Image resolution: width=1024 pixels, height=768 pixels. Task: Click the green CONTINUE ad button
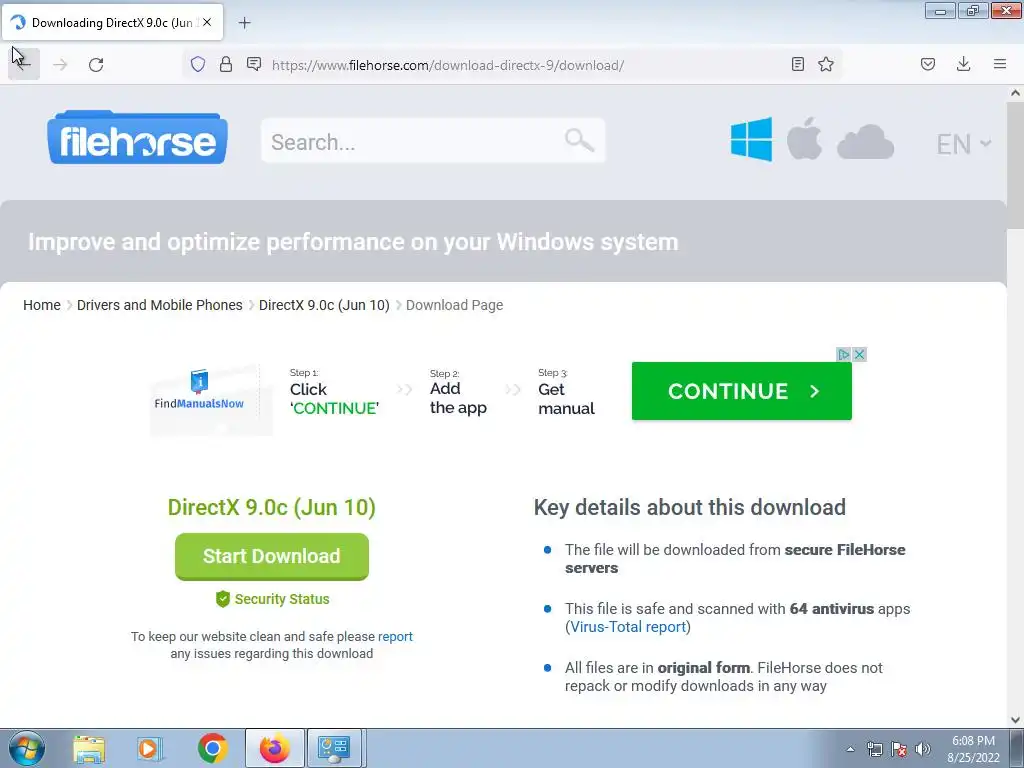tap(742, 391)
